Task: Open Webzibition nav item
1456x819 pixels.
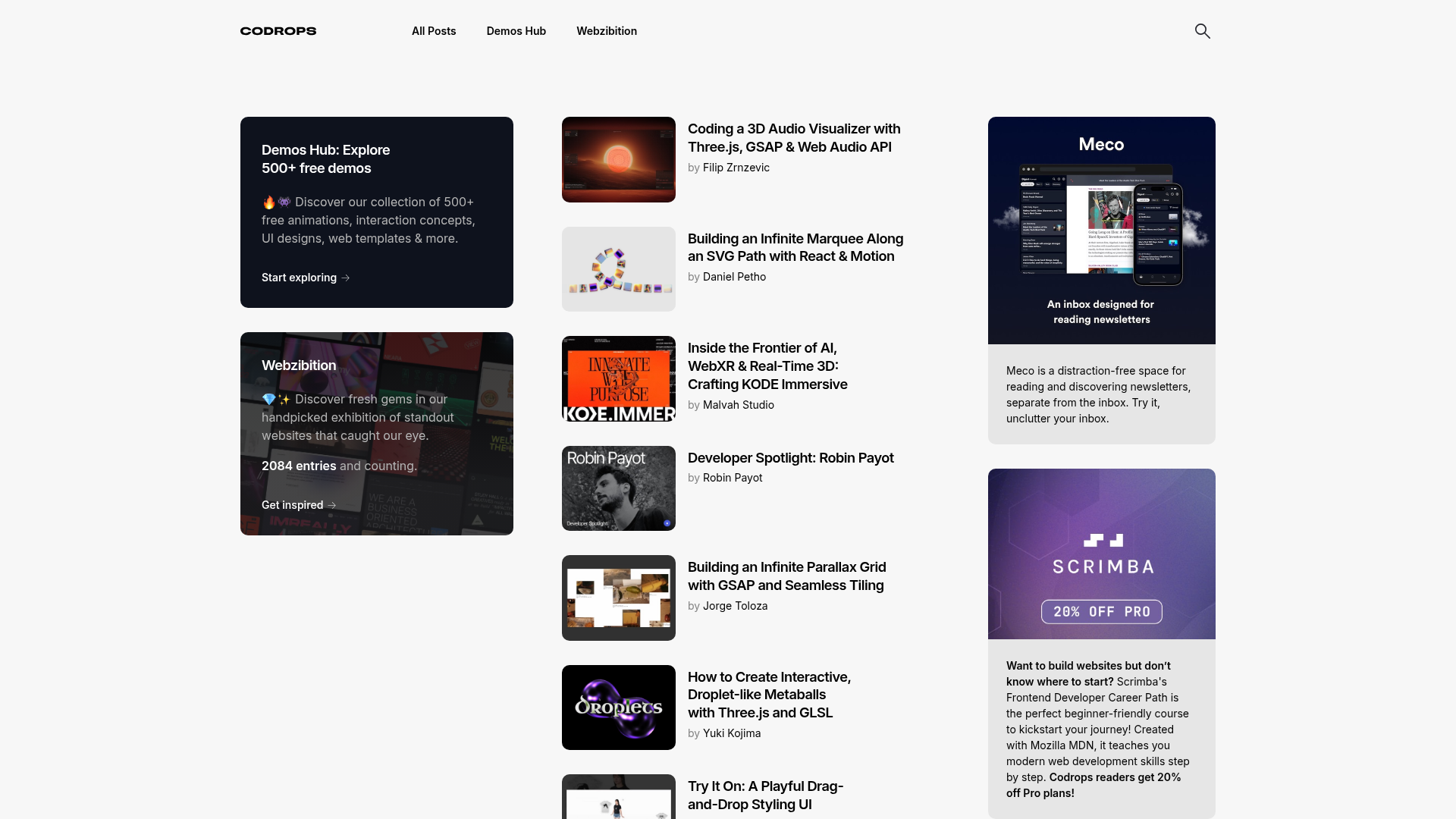Action: click(x=607, y=31)
